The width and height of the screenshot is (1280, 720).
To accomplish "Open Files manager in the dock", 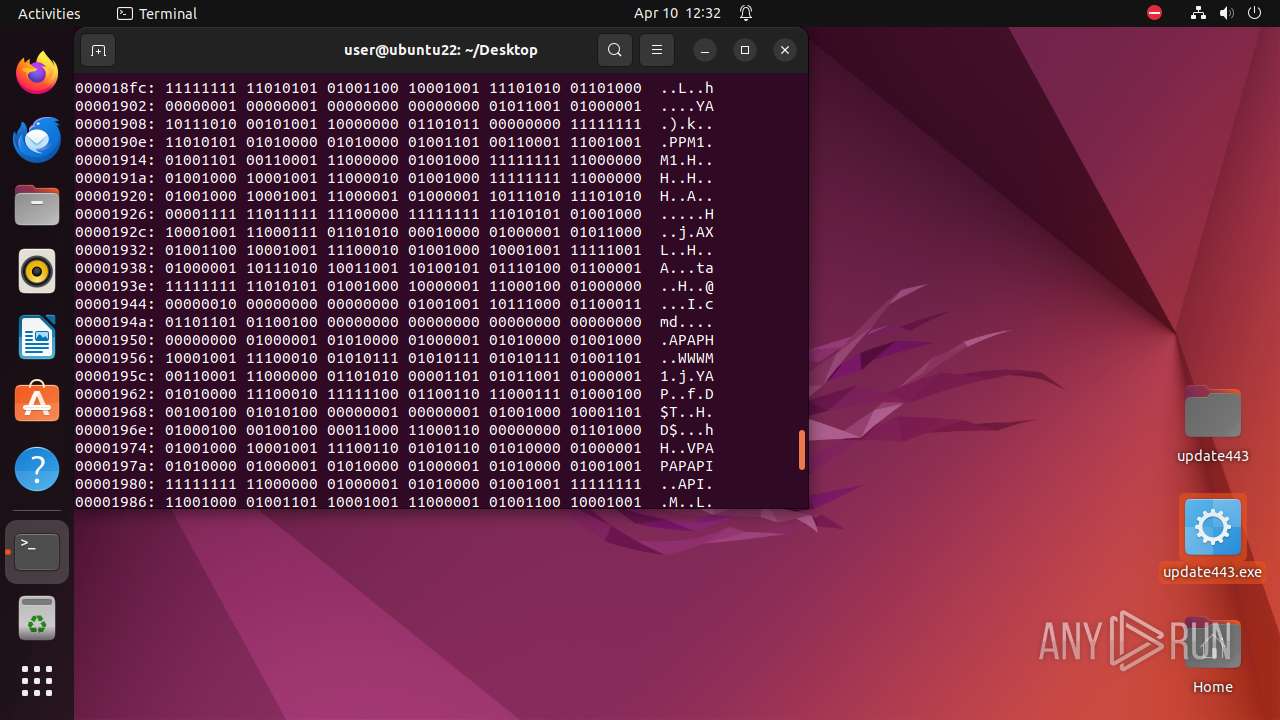I will tap(37, 206).
